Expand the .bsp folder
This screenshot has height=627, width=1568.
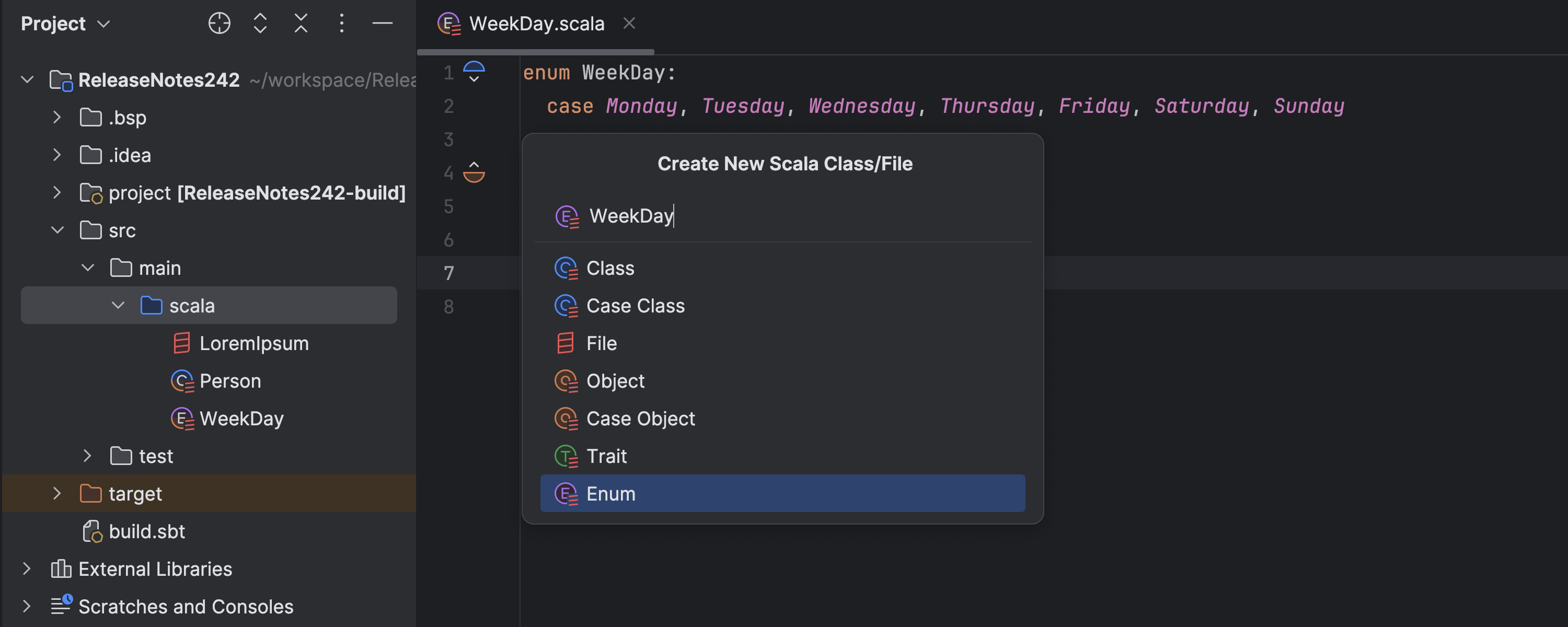57,117
